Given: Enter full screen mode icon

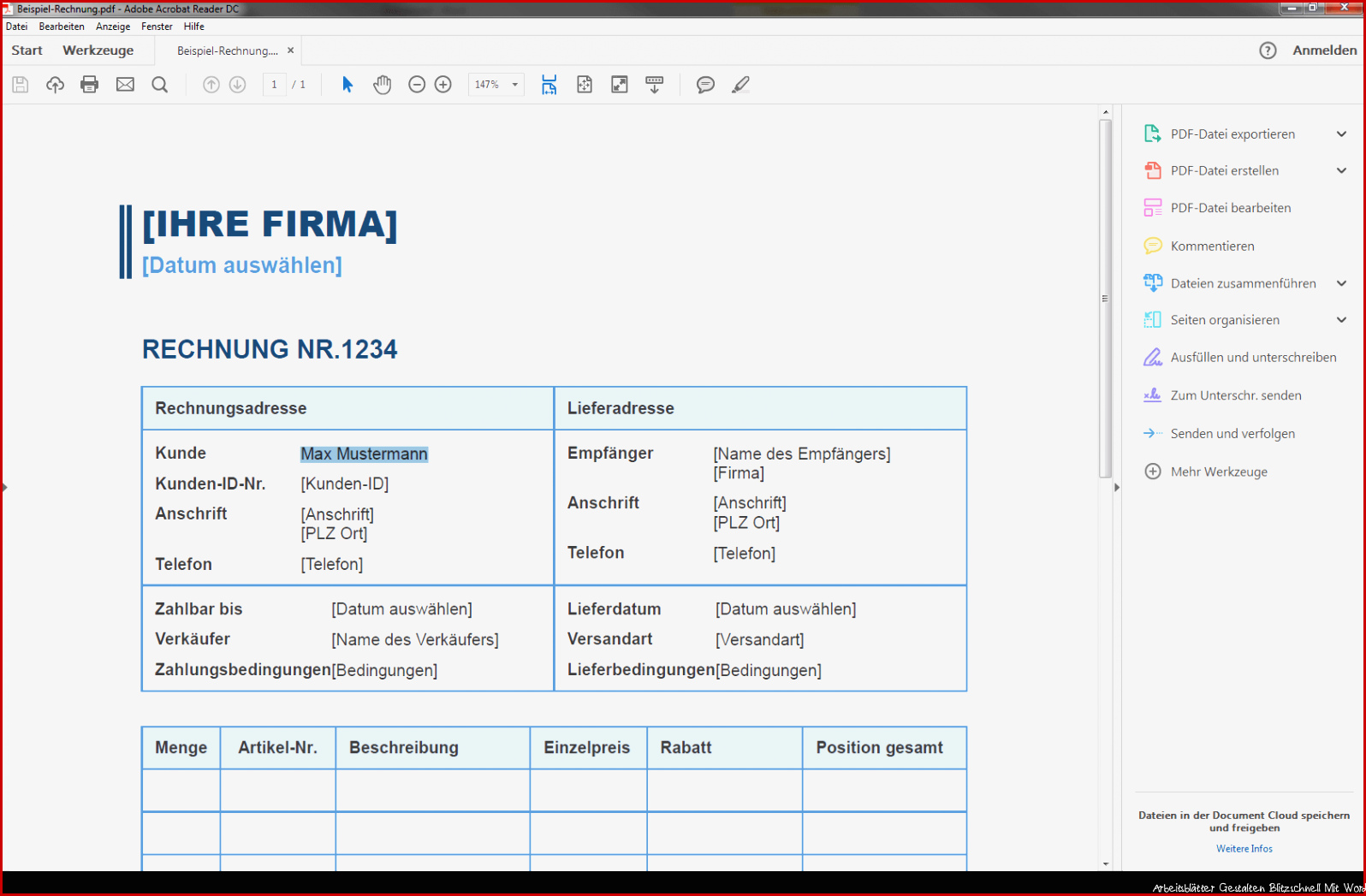Looking at the screenshot, I should pos(620,85).
